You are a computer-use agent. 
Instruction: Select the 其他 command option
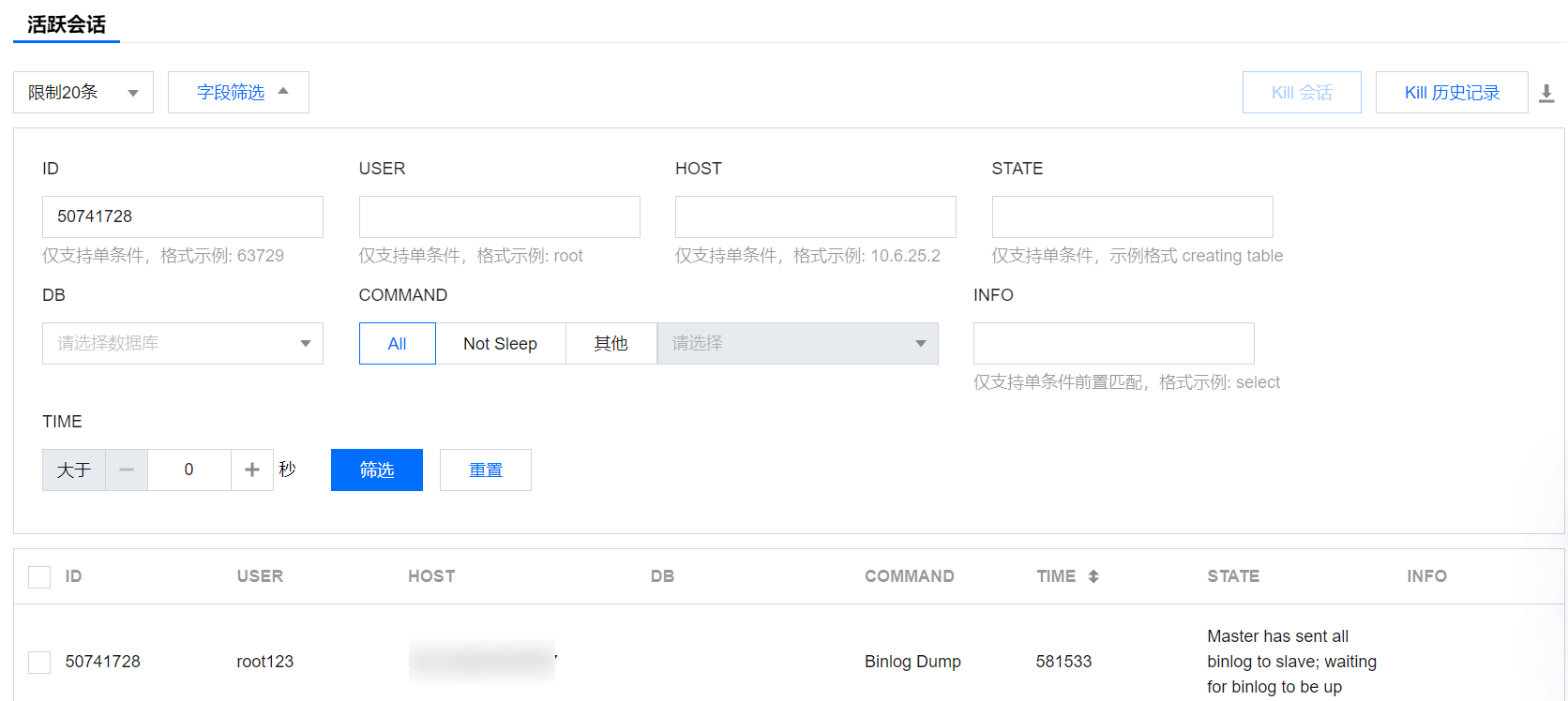(611, 344)
